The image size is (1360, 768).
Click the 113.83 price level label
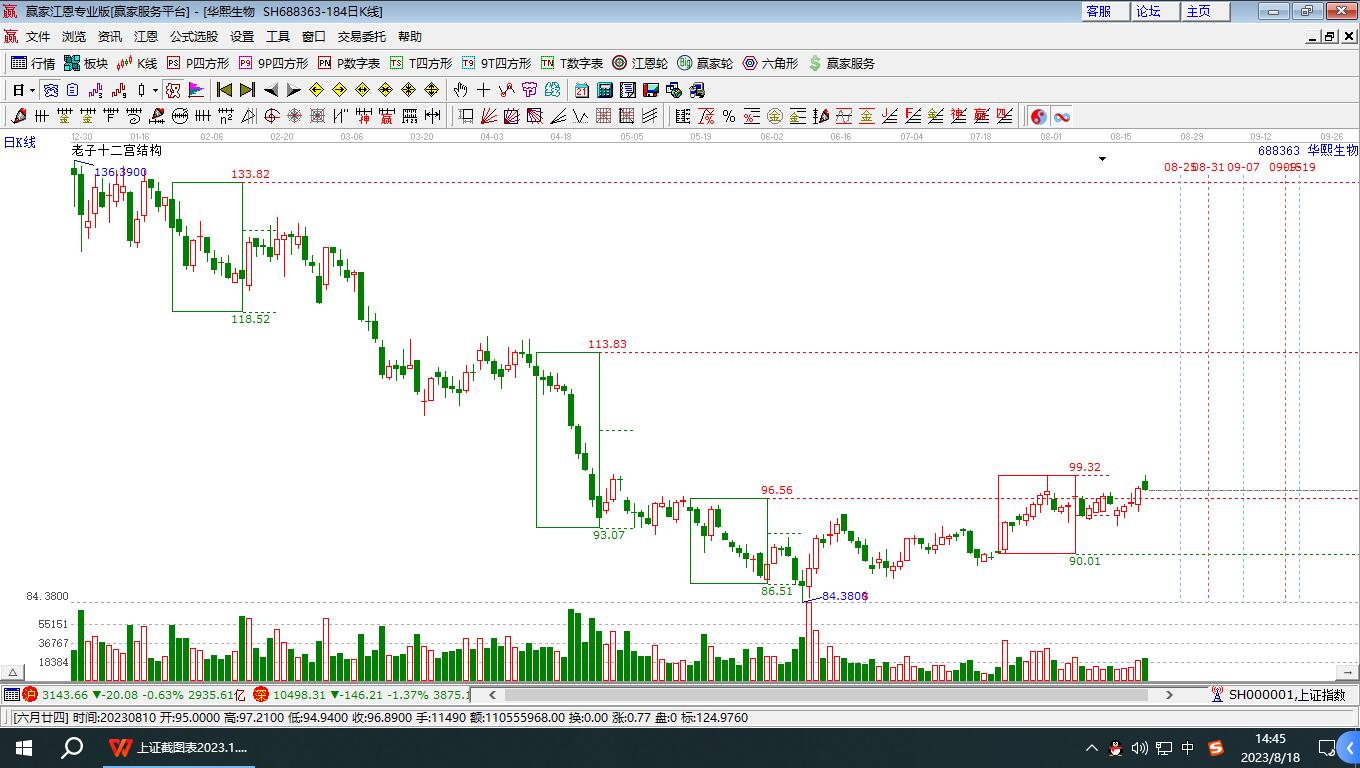[608, 344]
